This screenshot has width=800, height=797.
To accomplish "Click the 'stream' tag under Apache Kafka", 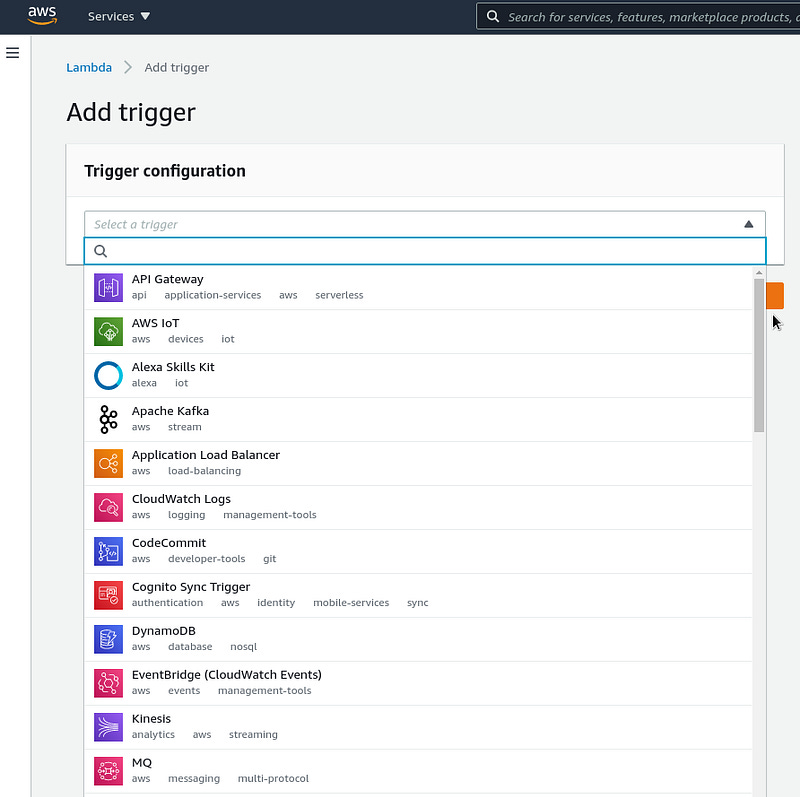I will (185, 427).
